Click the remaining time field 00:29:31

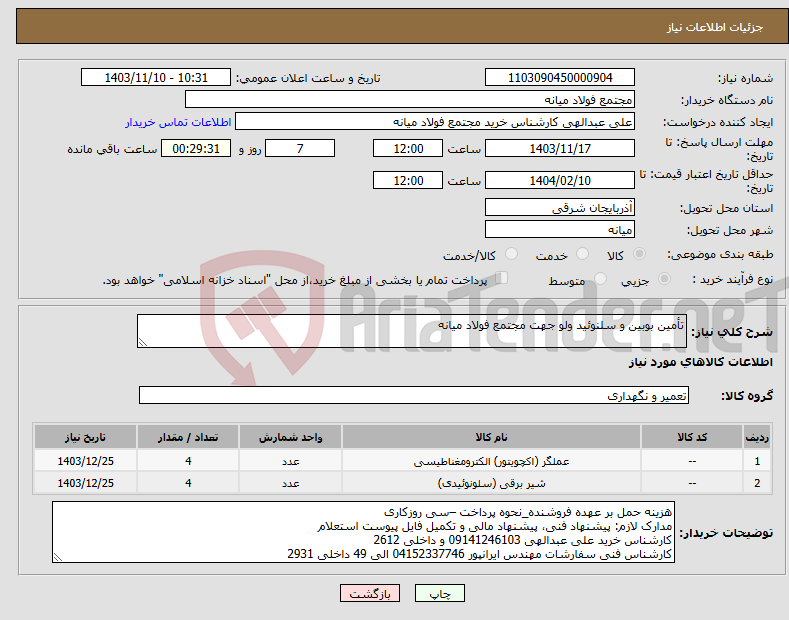pyautogui.click(x=196, y=148)
